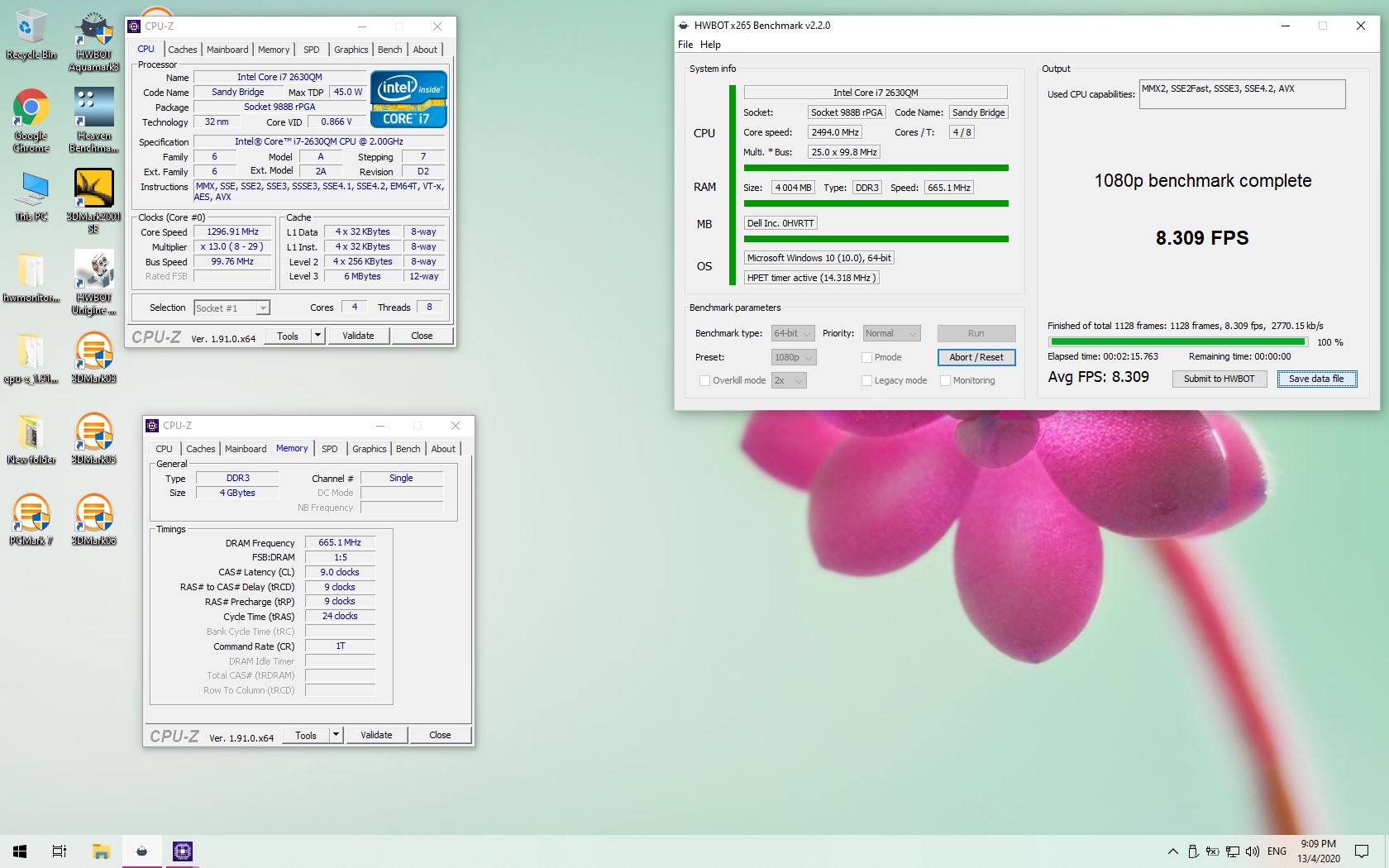
Task: Enable the Legacy mode checkbox
Action: click(866, 381)
